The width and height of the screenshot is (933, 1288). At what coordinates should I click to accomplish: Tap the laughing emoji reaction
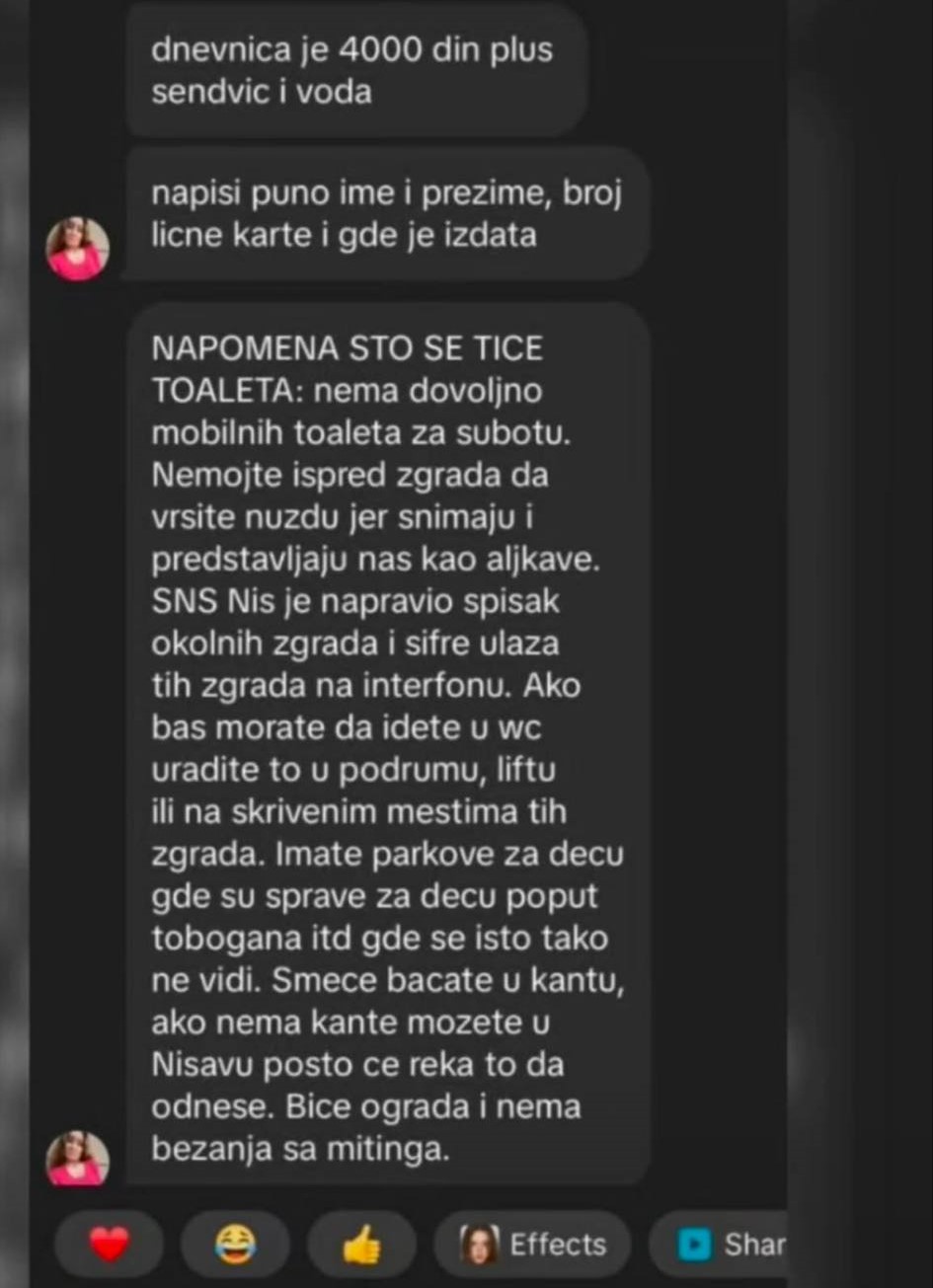tap(235, 1247)
